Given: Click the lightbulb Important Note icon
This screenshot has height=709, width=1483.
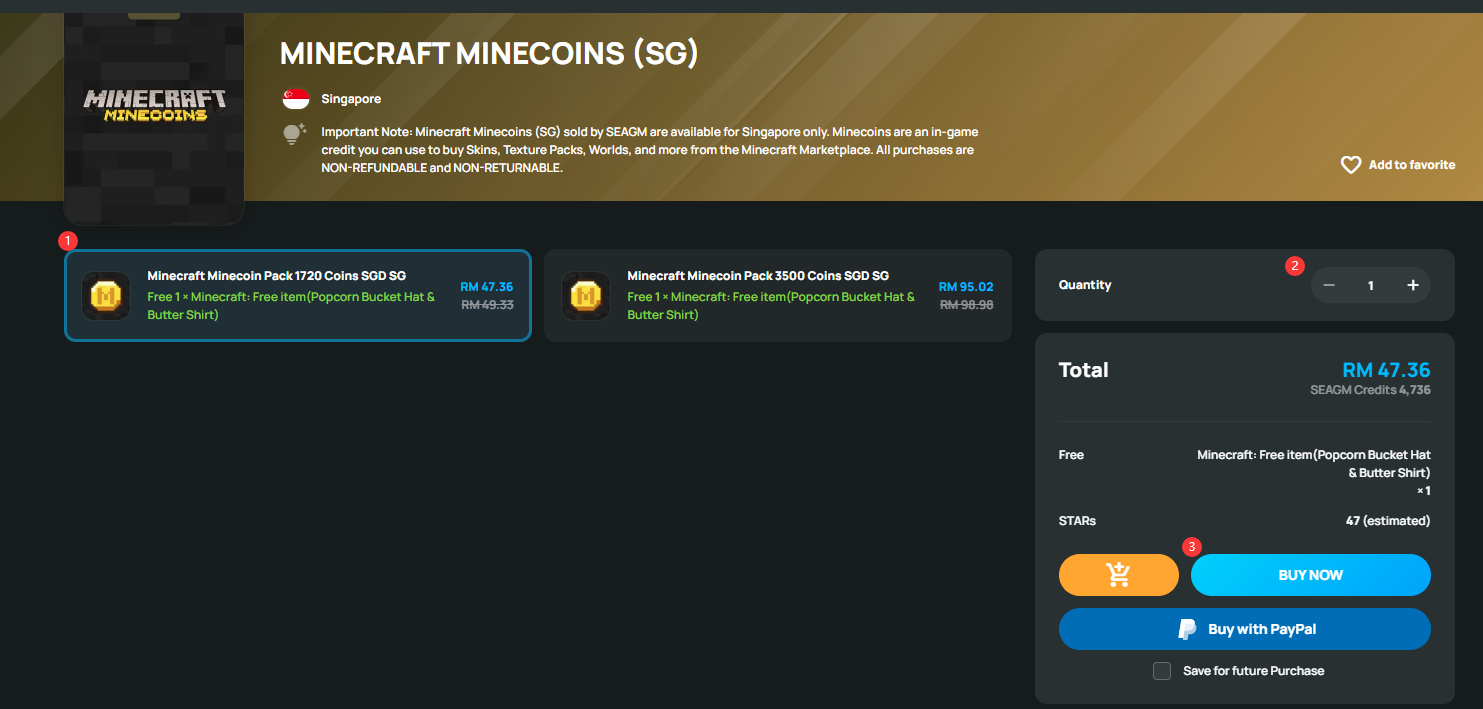Looking at the screenshot, I should (x=293, y=134).
